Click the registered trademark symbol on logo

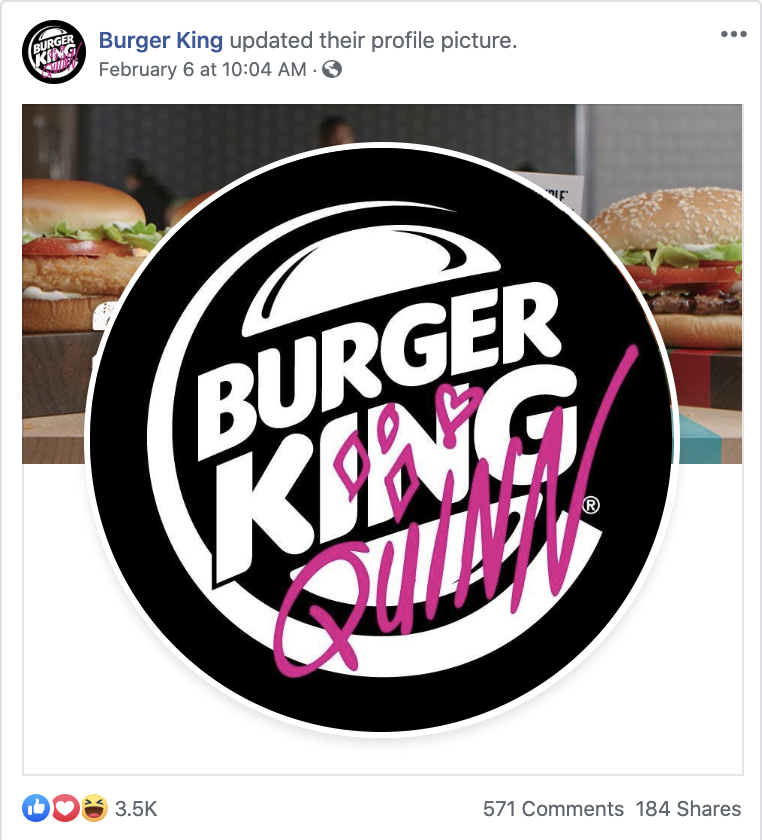coord(591,505)
